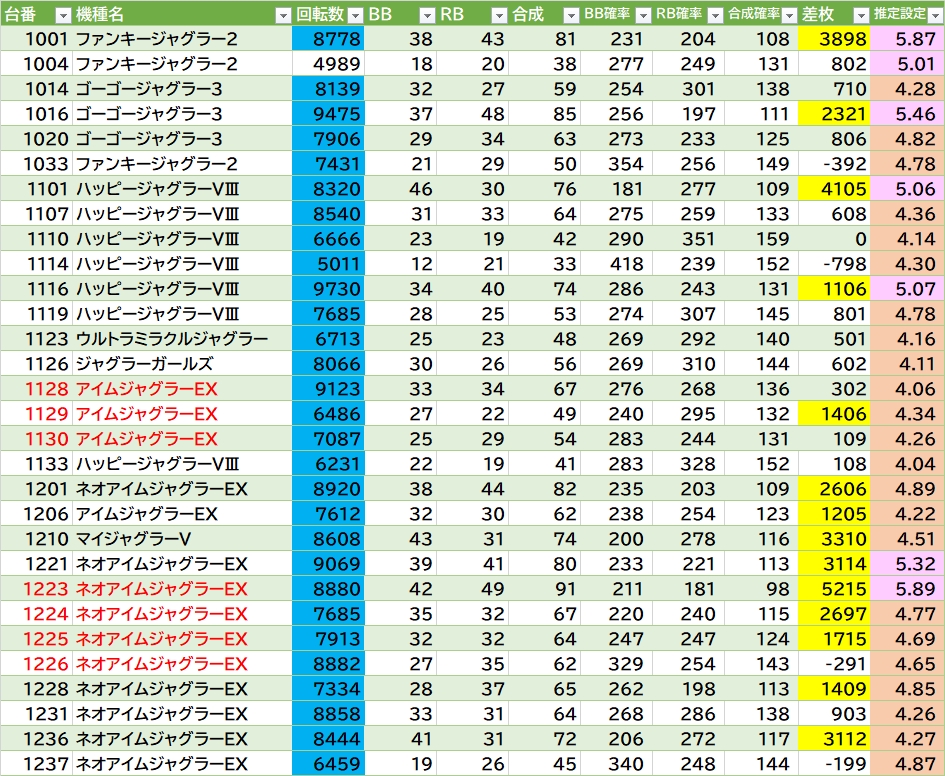945x776 pixels.
Task: Select 回転数 cell with value 6459
Action: [328, 764]
